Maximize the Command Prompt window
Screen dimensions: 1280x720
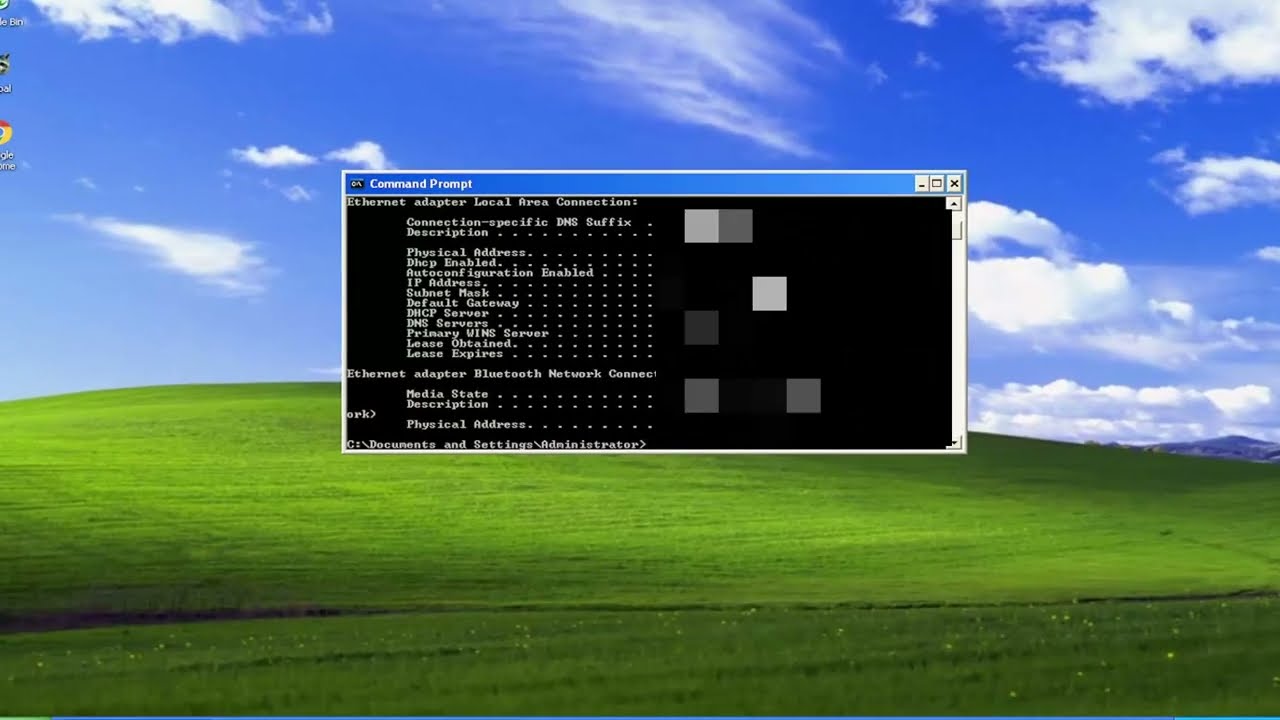click(x=937, y=184)
